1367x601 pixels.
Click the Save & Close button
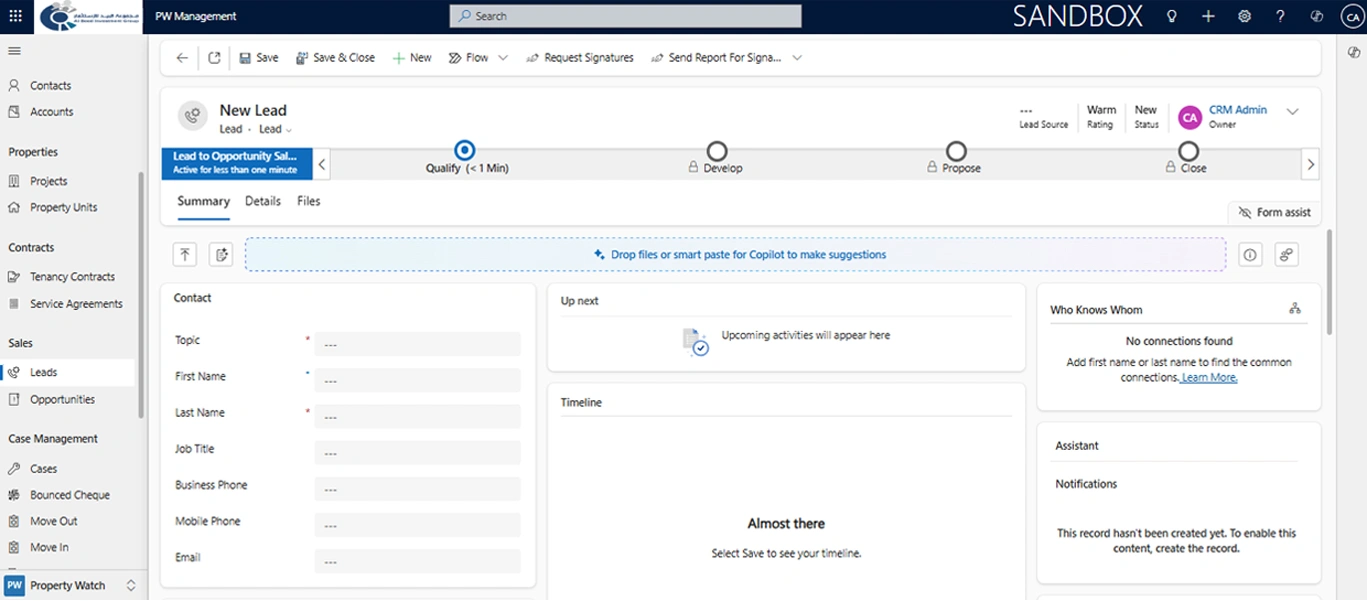click(335, 58)
